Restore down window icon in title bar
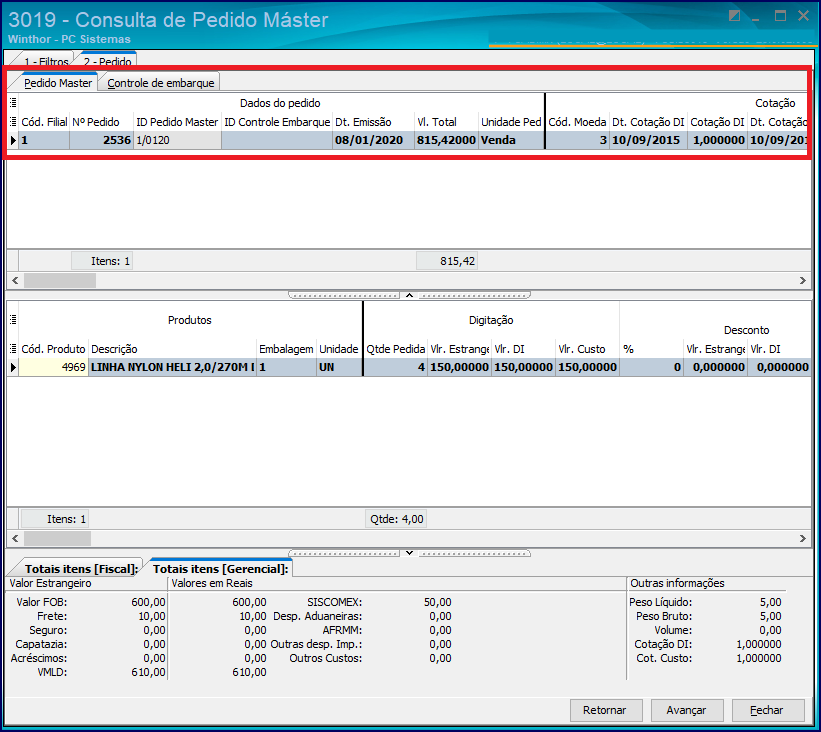821x732 pixels. (x=734, y=16)
